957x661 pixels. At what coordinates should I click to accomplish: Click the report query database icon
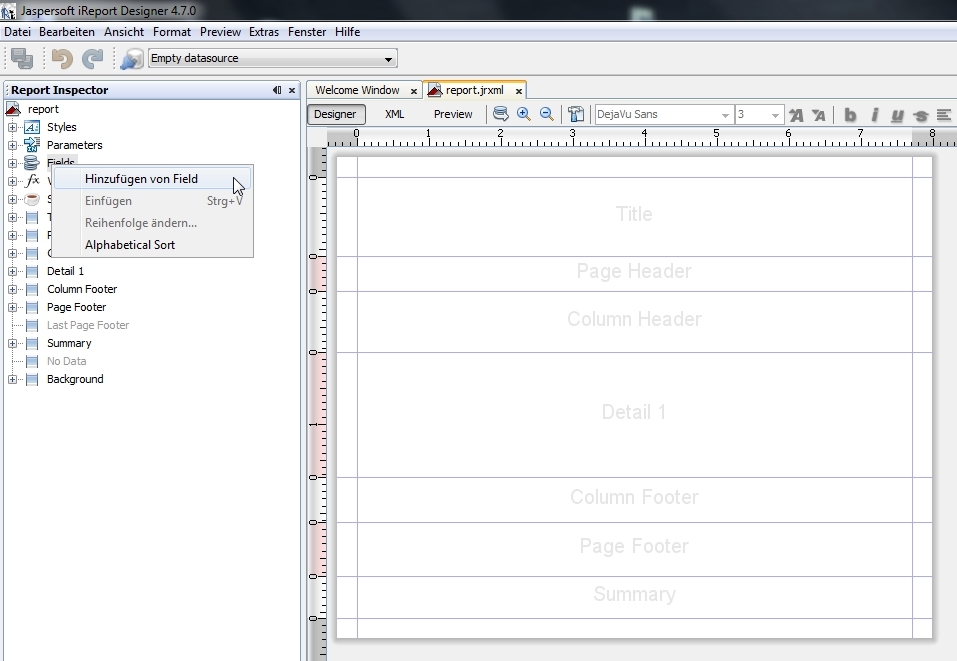click(501, 114)
